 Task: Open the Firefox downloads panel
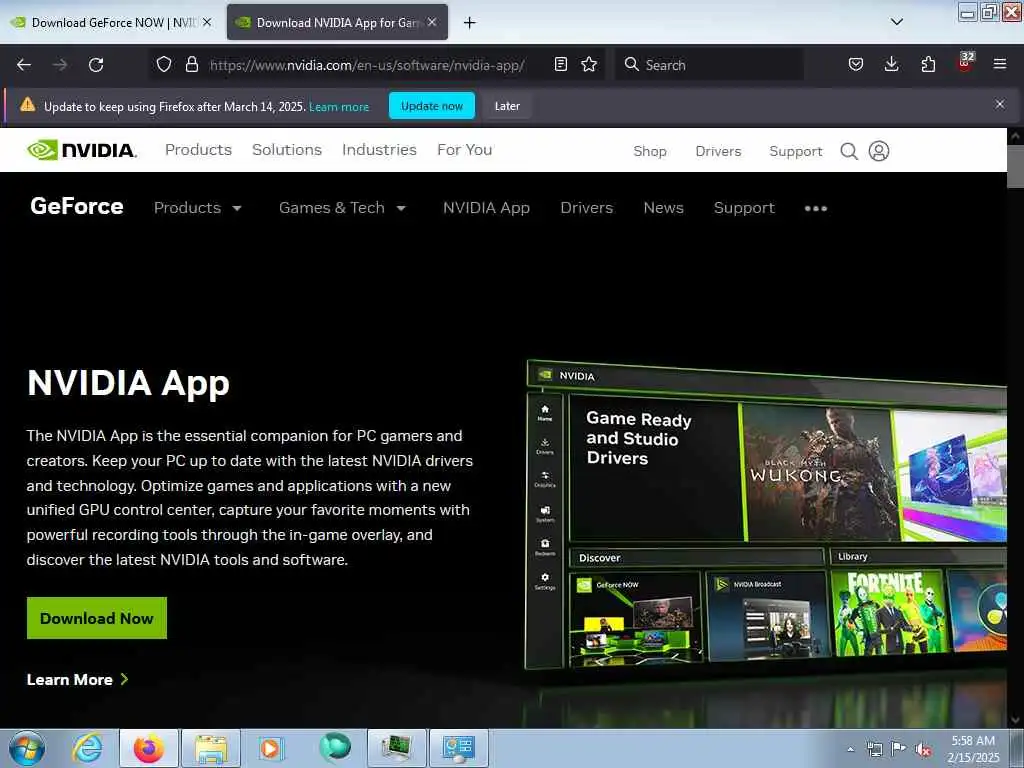891,64
